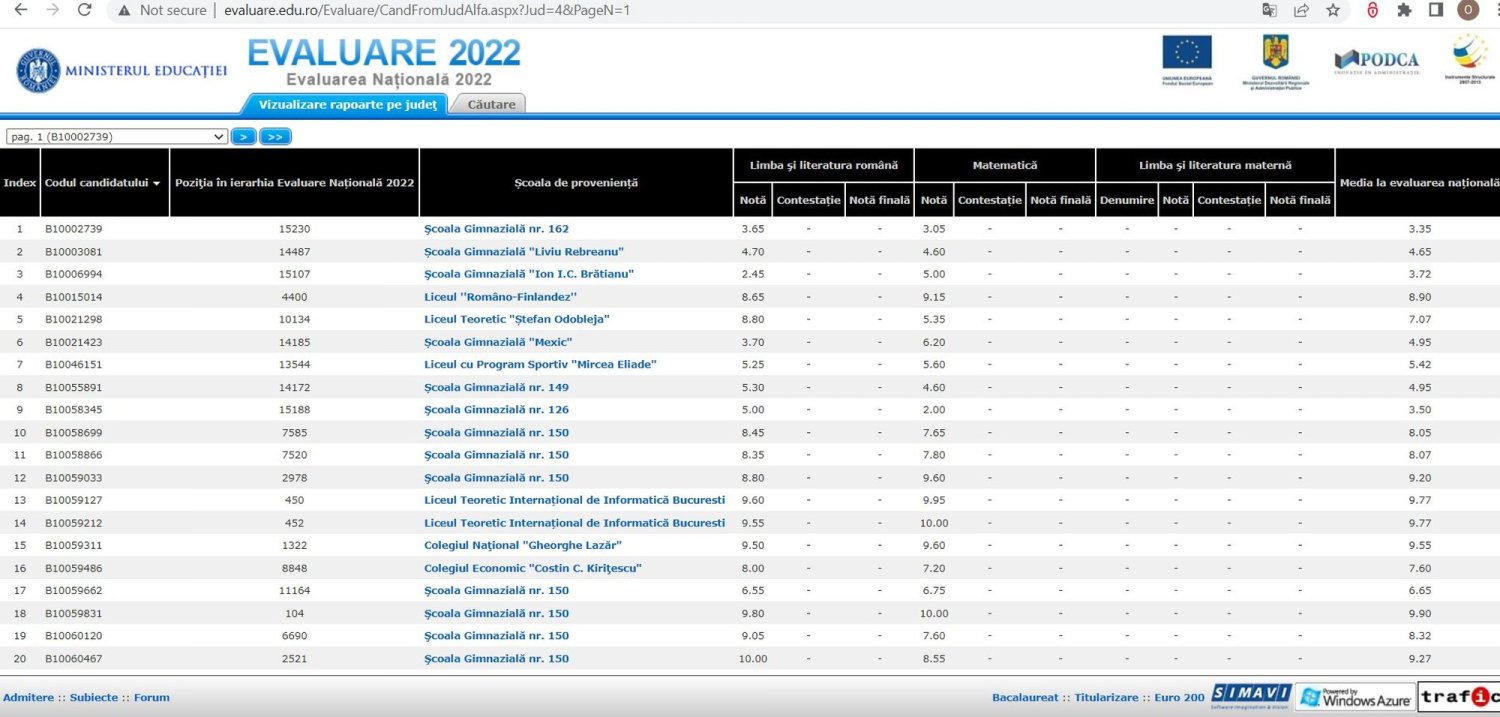Screen dimensions: 1500x717
Task: Open the browser translate icon
Action: click(1270, 11)
